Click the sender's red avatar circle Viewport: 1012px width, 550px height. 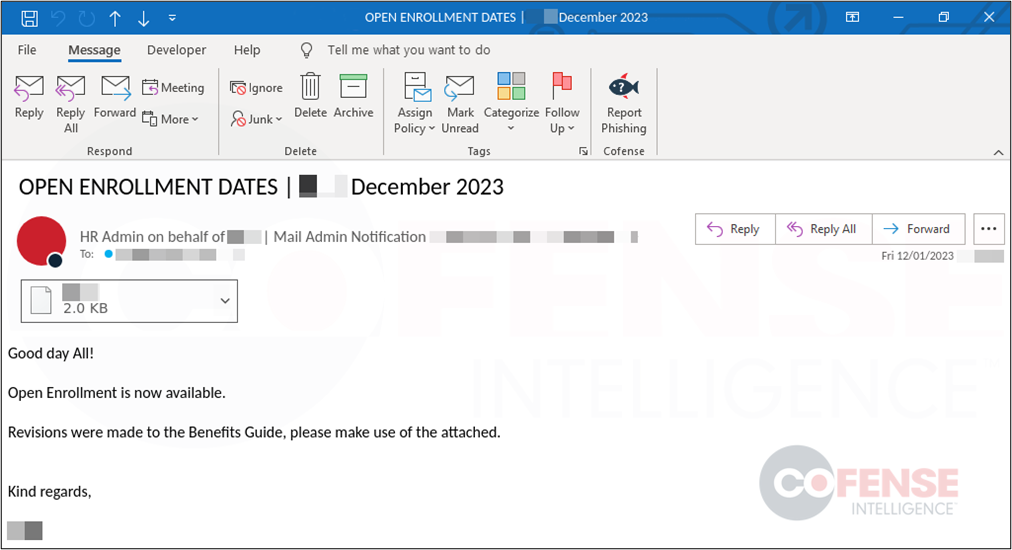(x=41, y=241)
